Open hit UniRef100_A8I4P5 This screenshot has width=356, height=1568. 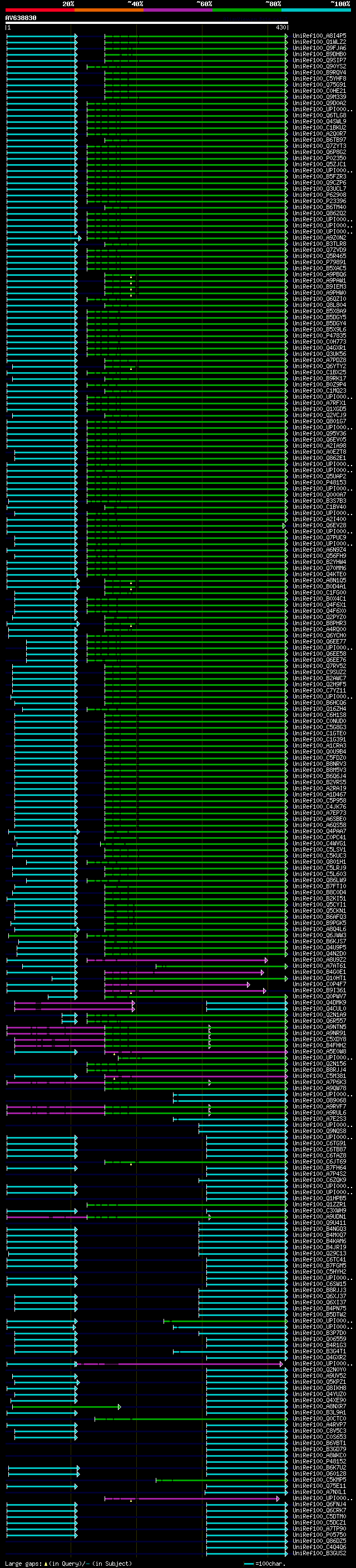[319, 36]
